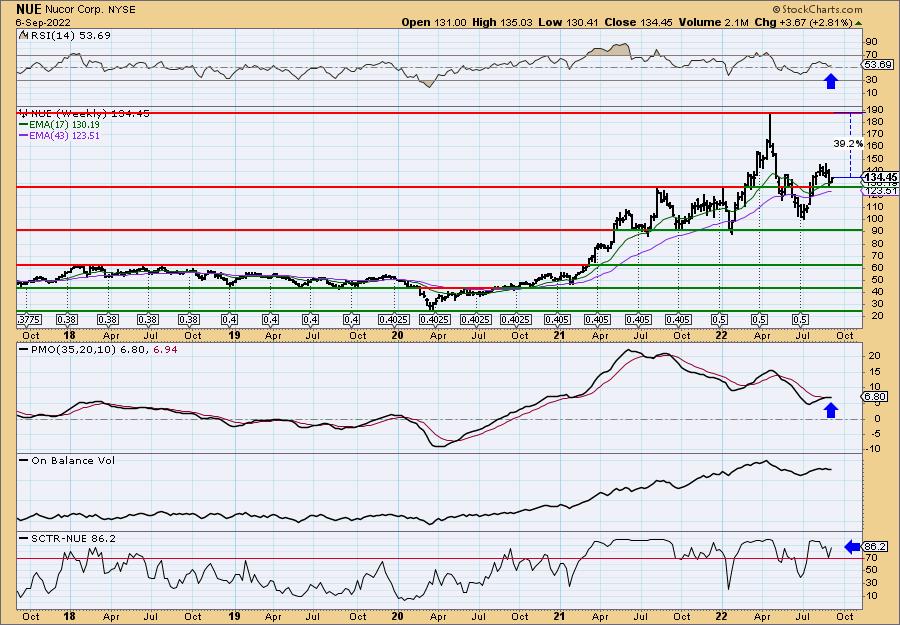
Task: Click the green up-triangle next to the Chg value
Action: [858, 23]
